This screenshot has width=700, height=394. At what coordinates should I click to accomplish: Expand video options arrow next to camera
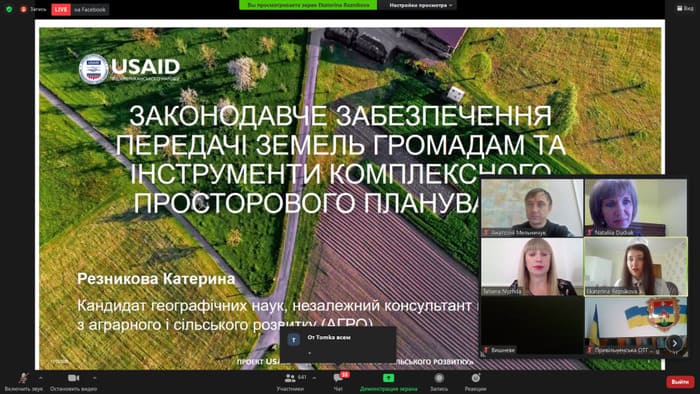95,378
